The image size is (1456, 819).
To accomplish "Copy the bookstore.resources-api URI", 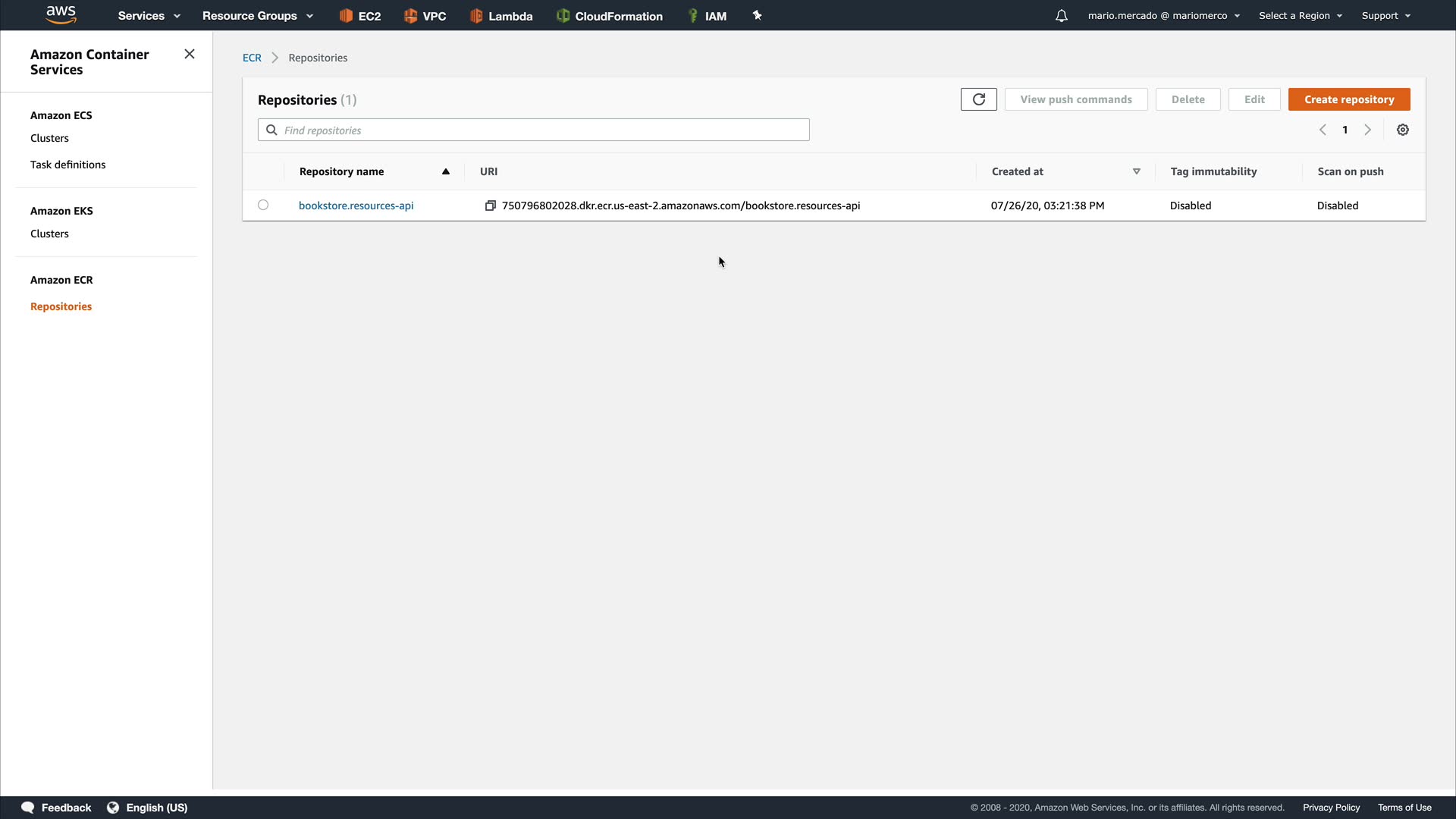I will click(491, 206).
